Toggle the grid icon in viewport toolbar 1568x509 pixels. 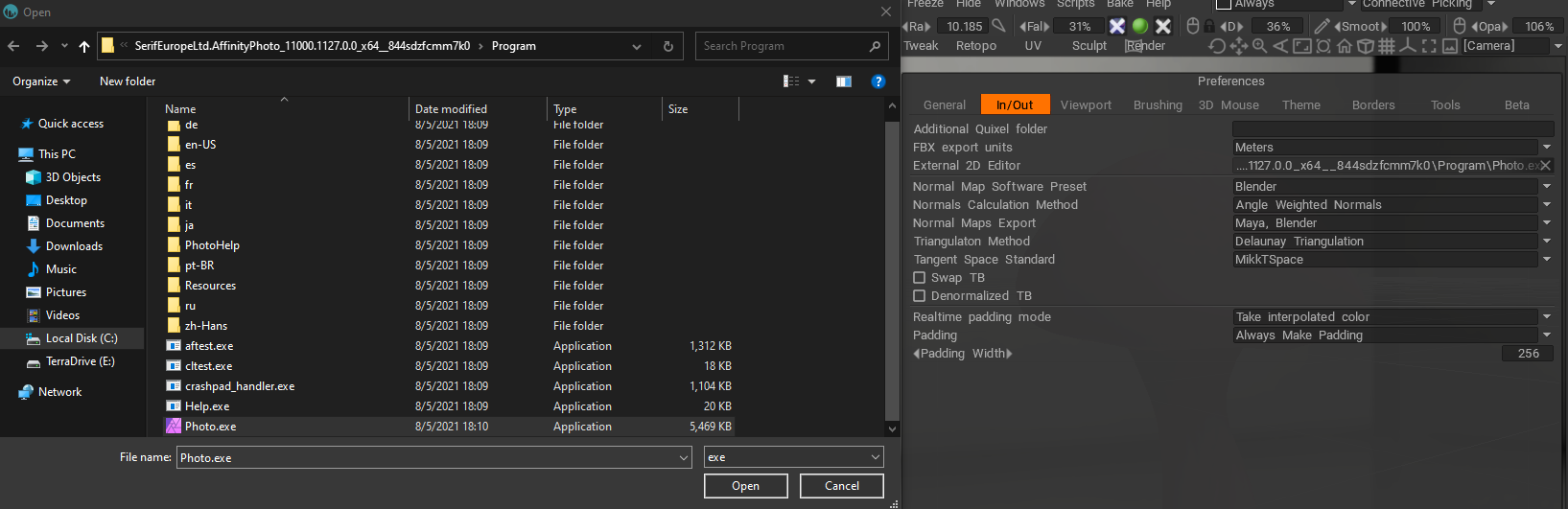(1387, 46)
